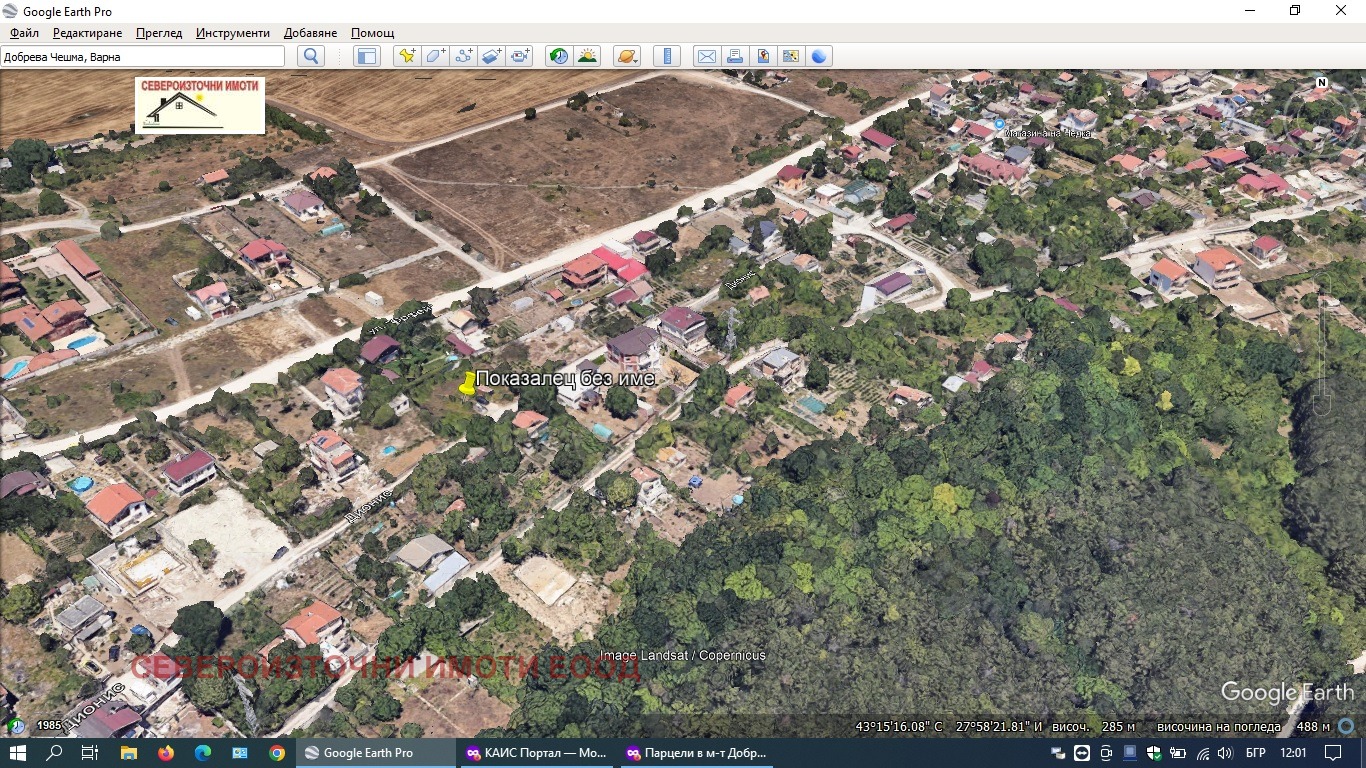Viewport: 1366px width, 768px height.
Task: Add an image overlay
Action: [x=491, y=56]
